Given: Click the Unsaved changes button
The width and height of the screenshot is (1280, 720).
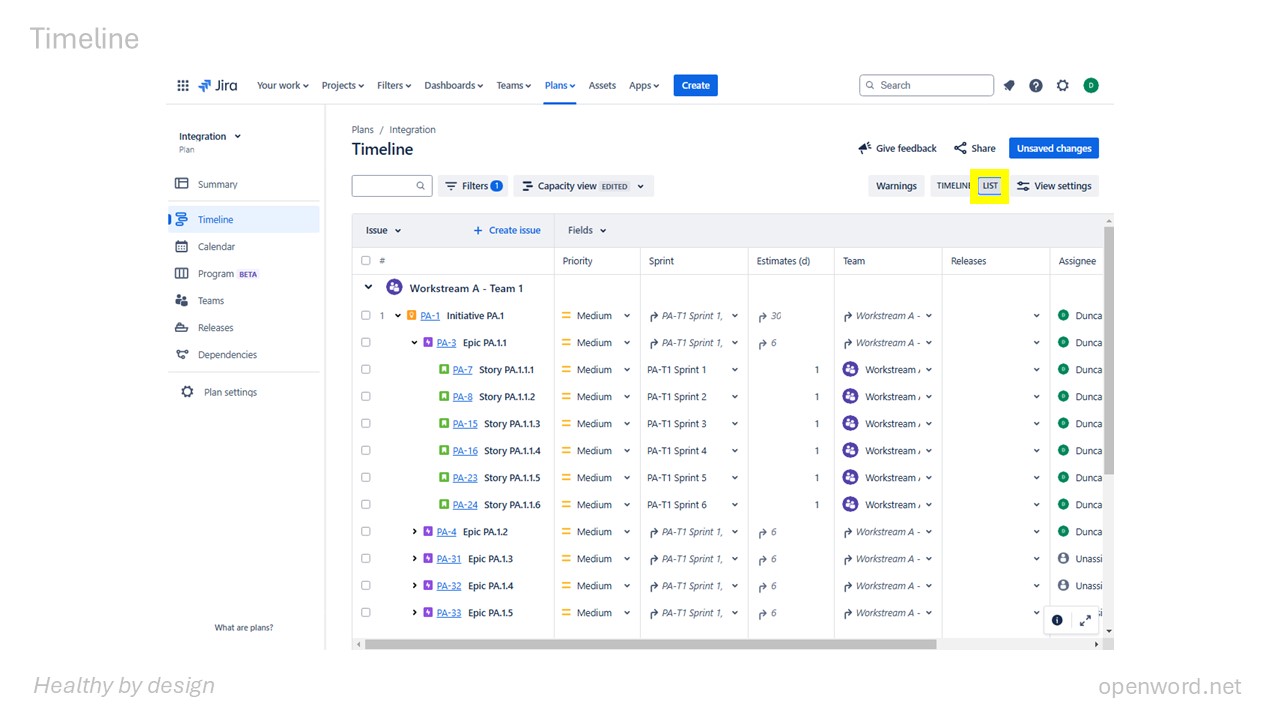Looking at the screenshot, I should pos(1054,148).
